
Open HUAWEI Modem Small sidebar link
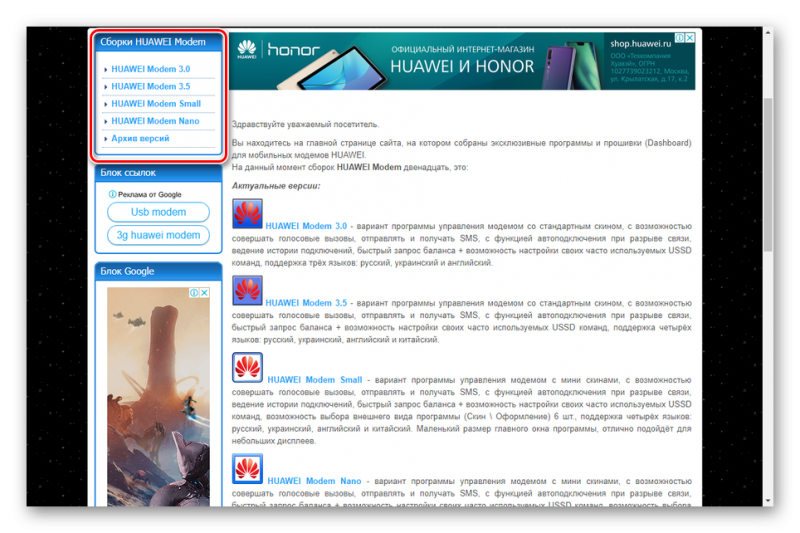(x=156, y=104)
